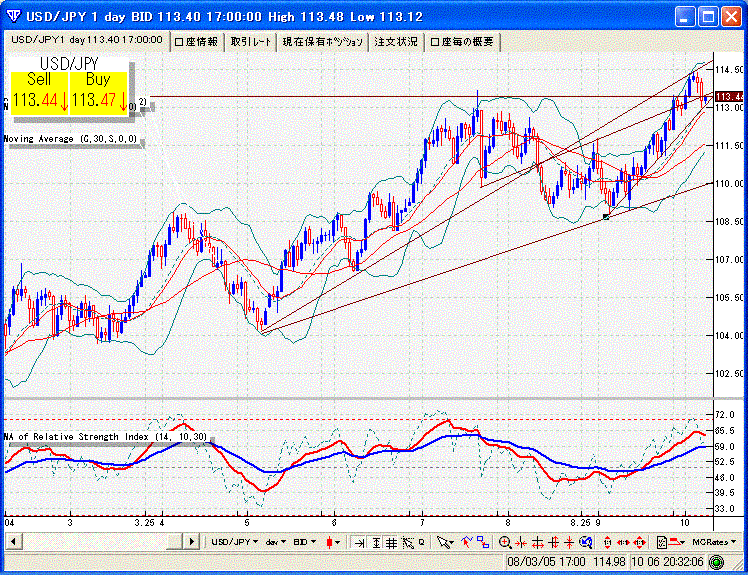
Task: Click the horizontal scrollbar right arrow
Action: pyautogui.click(x=192, y=541)
